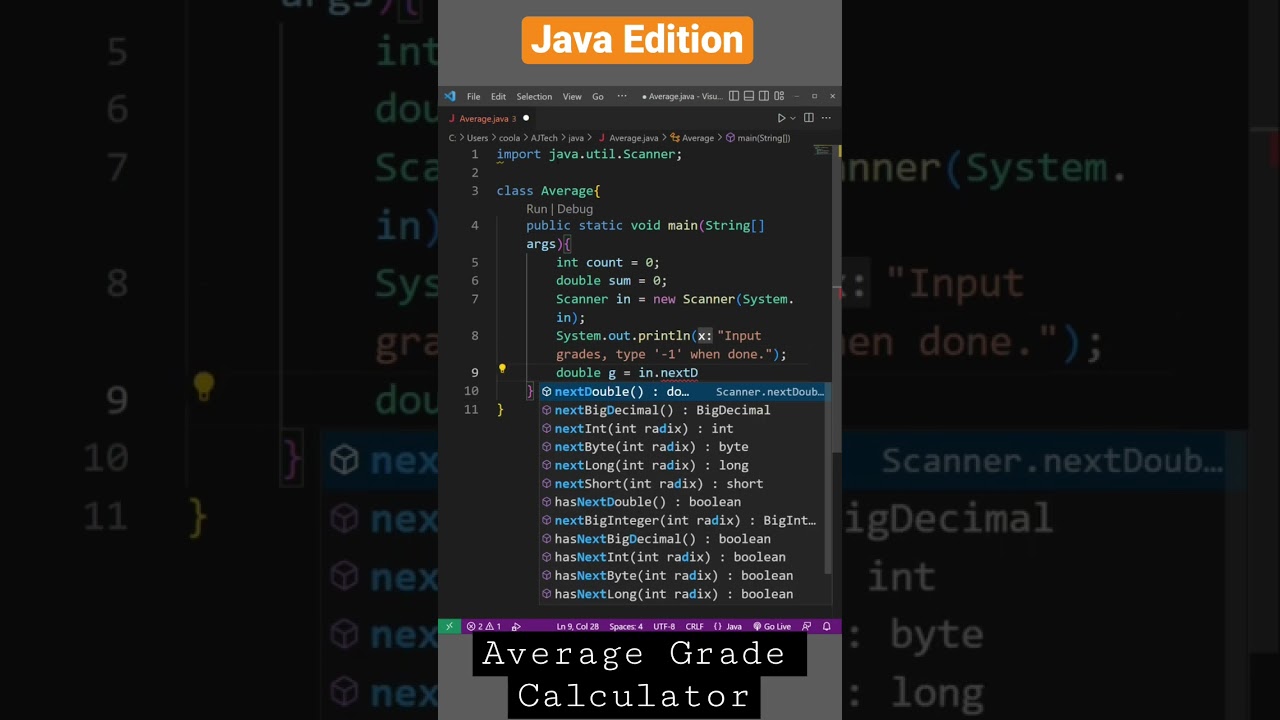Click line number 5 in the gutter
This screenshot has width=1280, height=720.
point(474,262)
